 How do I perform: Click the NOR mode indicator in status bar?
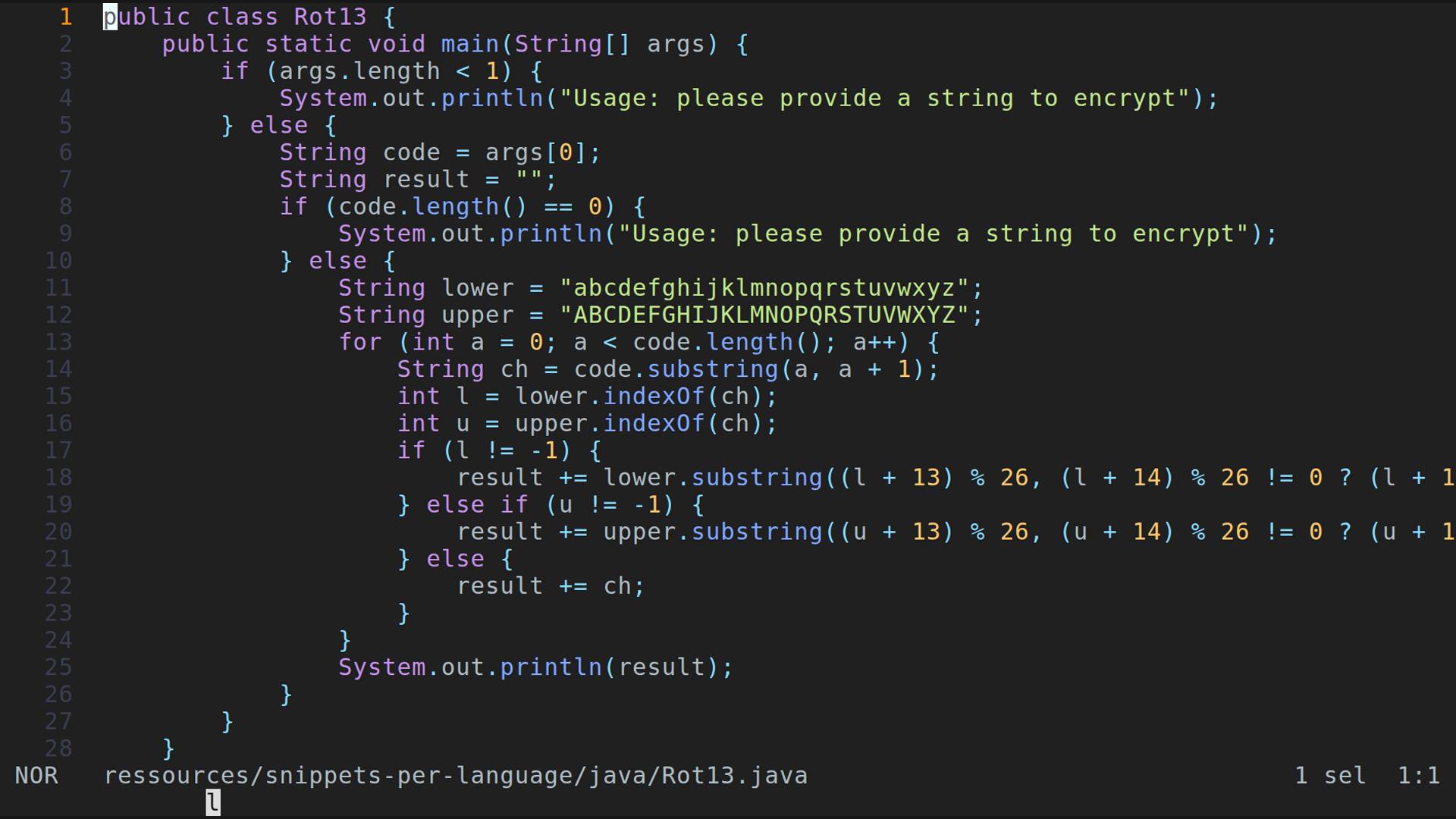[36, 775]
